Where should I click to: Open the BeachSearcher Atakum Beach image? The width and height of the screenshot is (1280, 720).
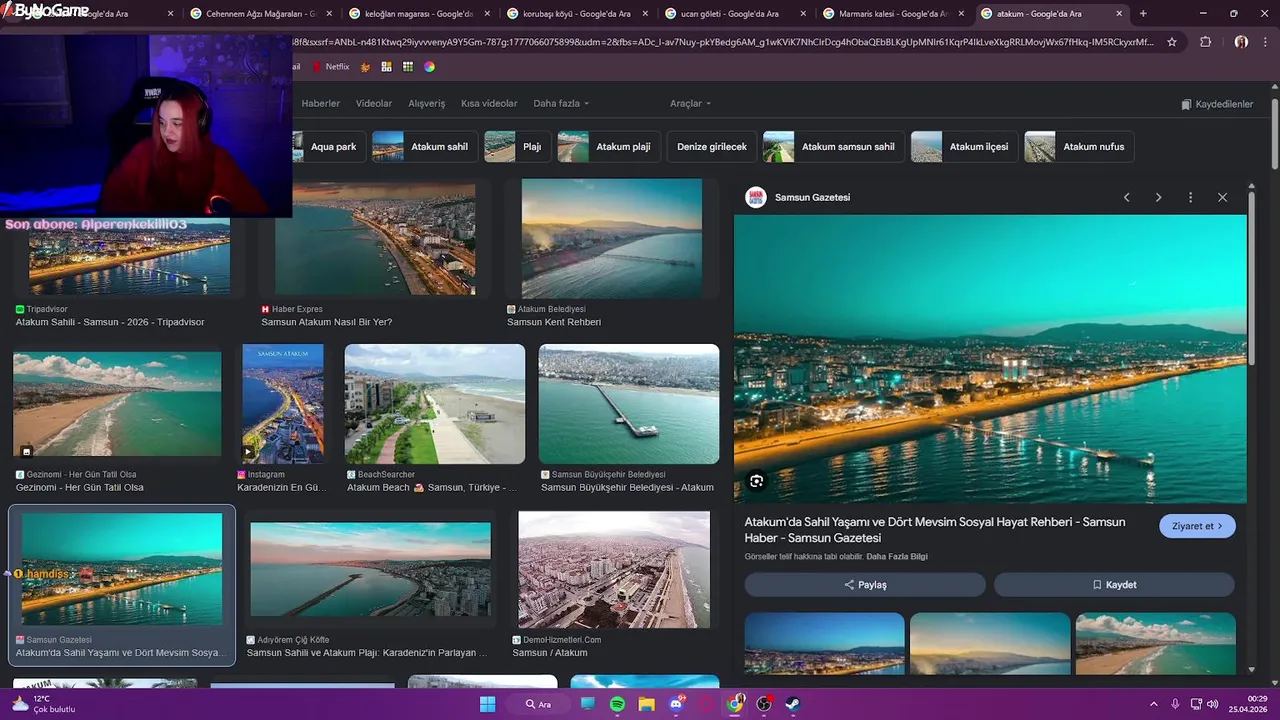pyautogui.click(x=435, y=404)
